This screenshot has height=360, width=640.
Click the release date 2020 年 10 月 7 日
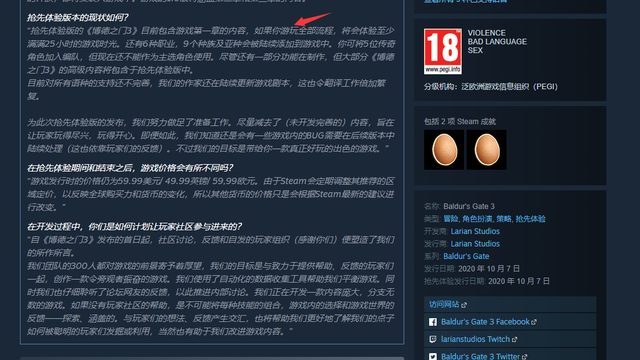489,269
